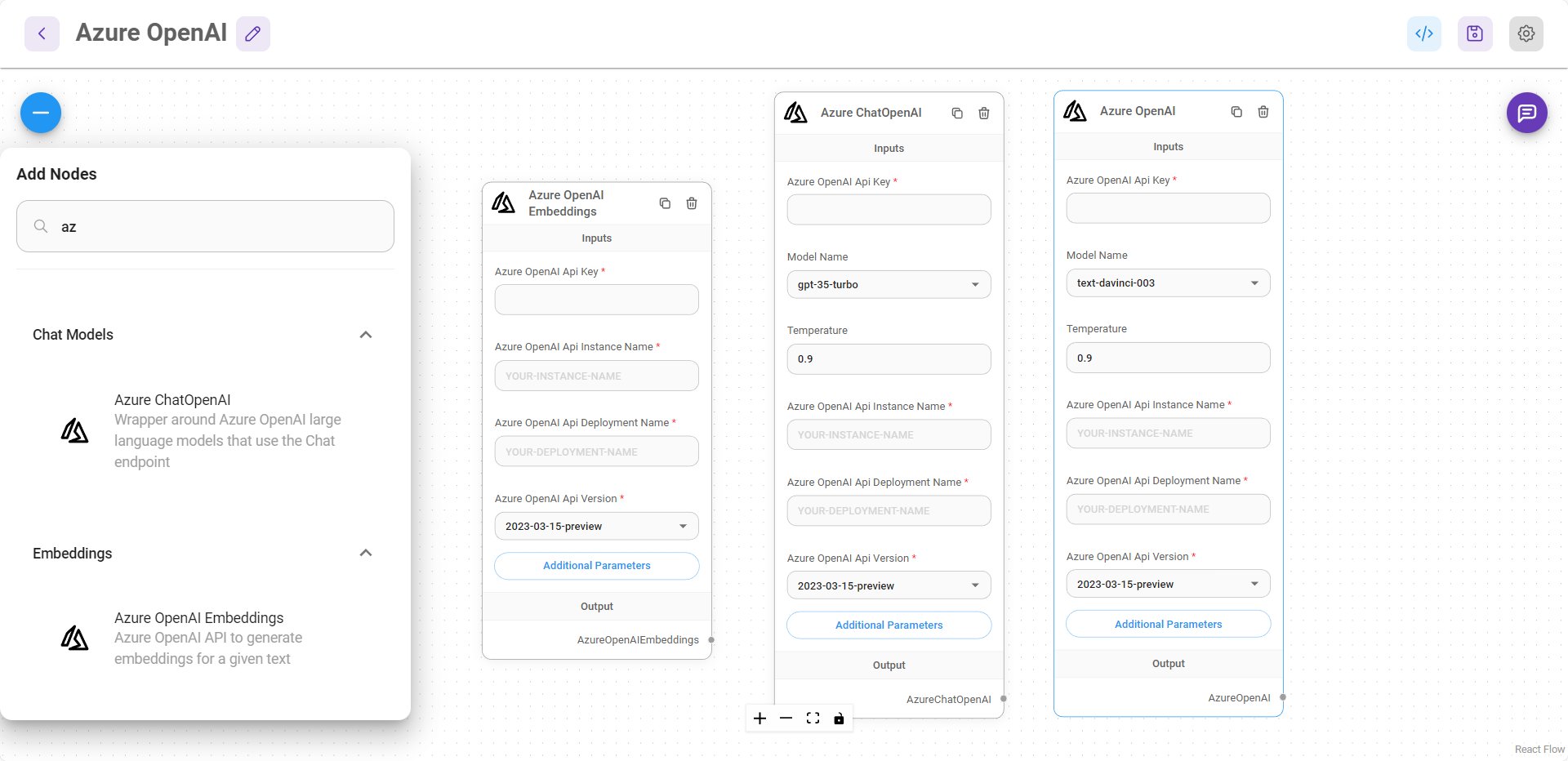Open the chatflow settings gear
Screen dimensions: 1568x761
tap(1526, 33)
